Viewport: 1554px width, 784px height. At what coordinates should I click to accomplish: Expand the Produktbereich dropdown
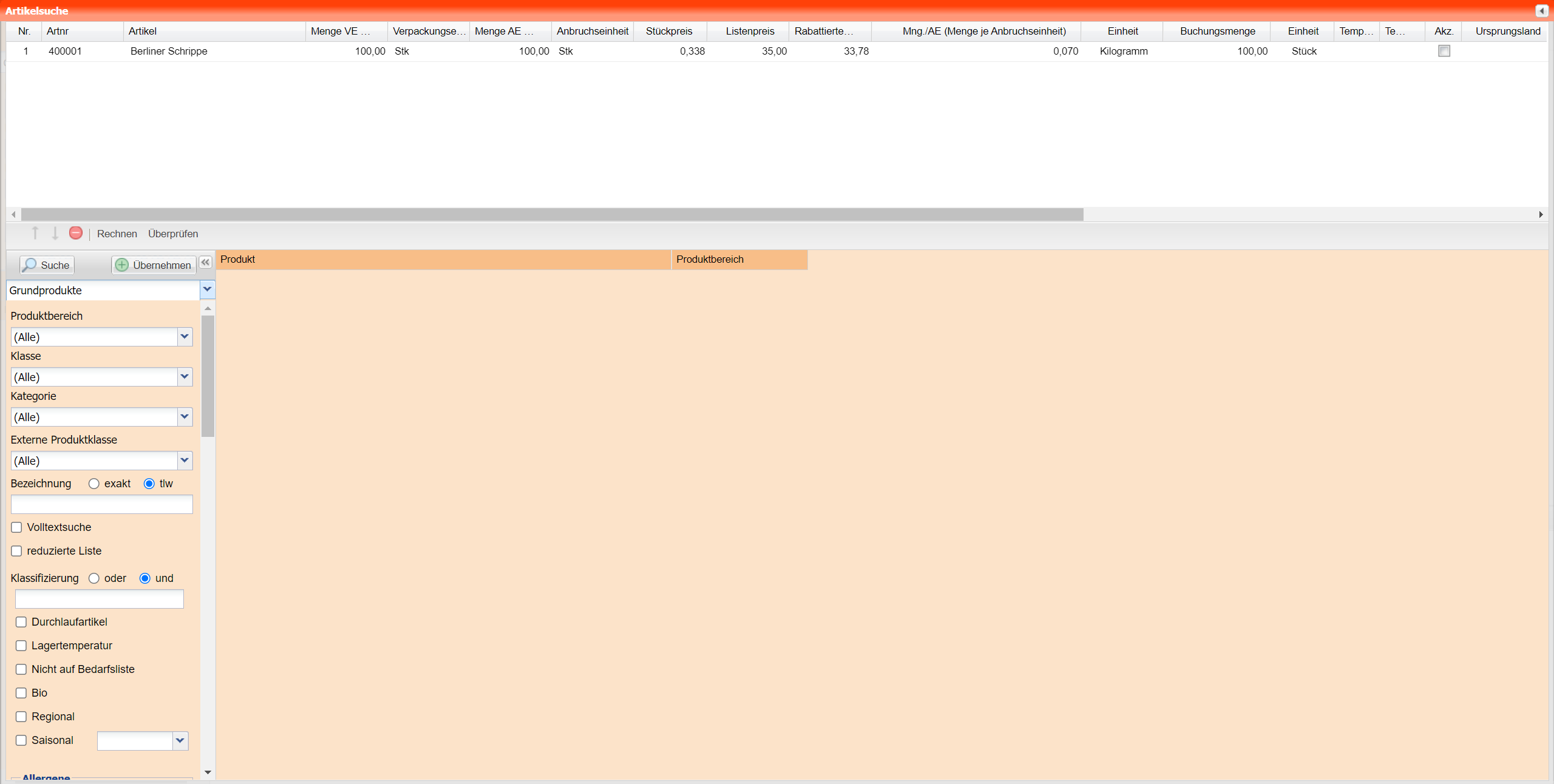click(185, 337)
